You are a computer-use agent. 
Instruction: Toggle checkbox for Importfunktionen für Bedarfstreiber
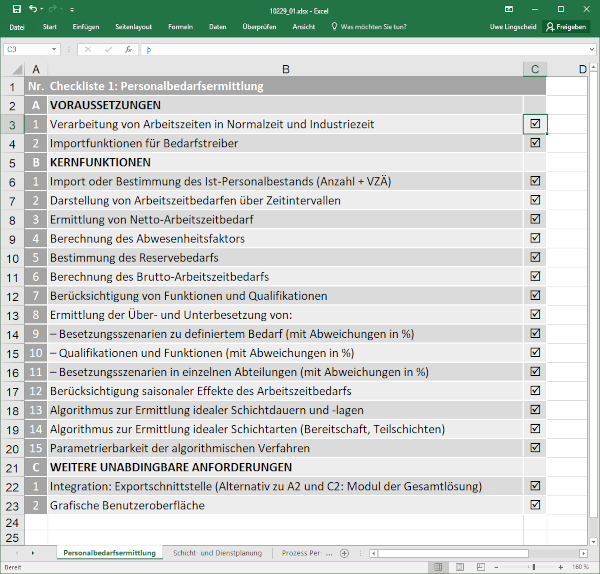(535, 143)
